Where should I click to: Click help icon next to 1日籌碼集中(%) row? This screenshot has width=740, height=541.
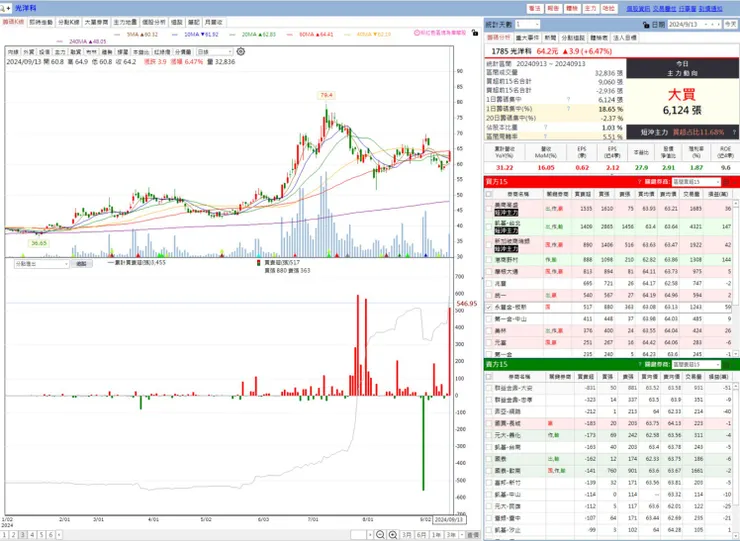click(x=568, y=109)
